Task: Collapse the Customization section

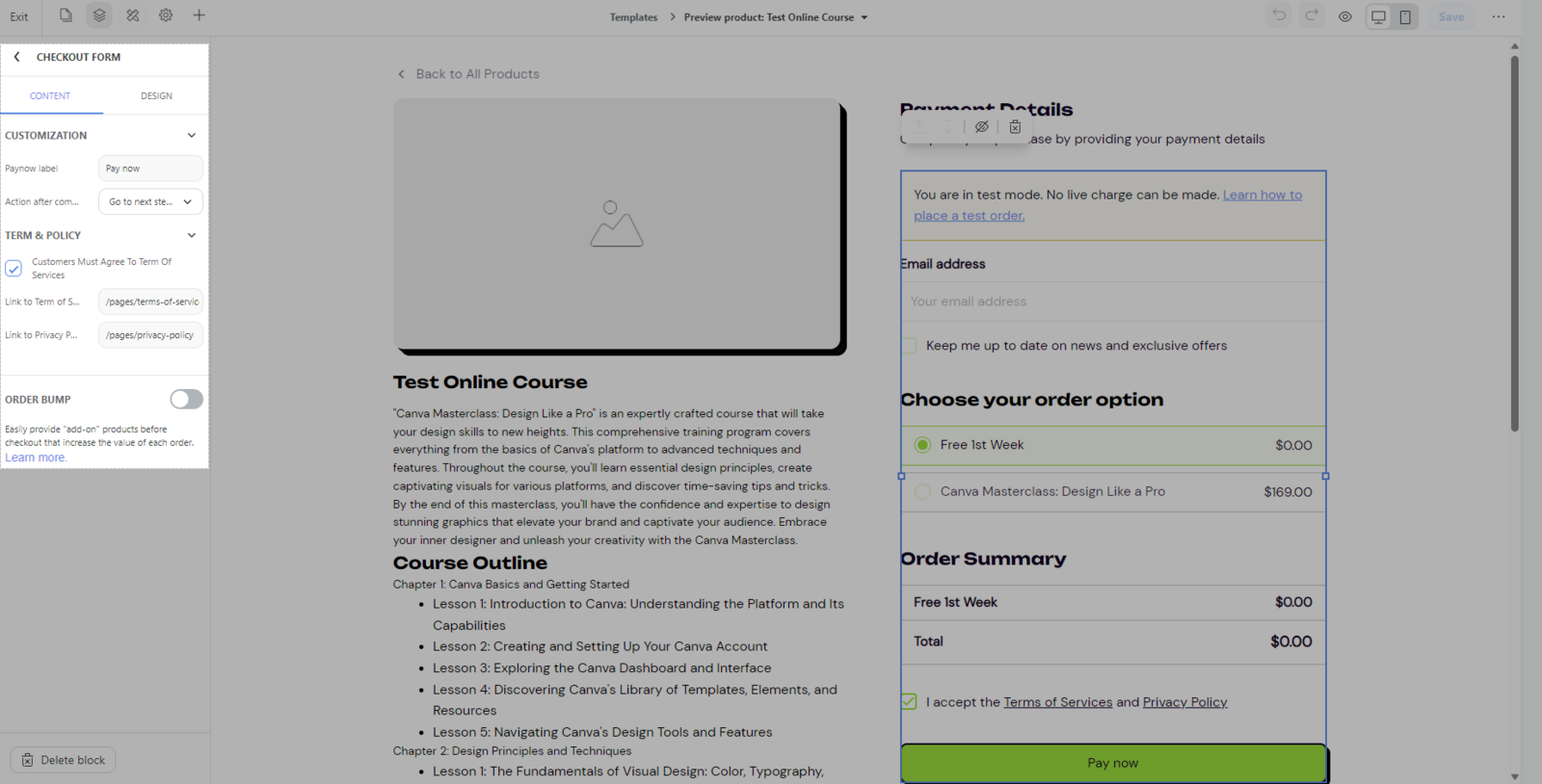Action: coord(191,136)
